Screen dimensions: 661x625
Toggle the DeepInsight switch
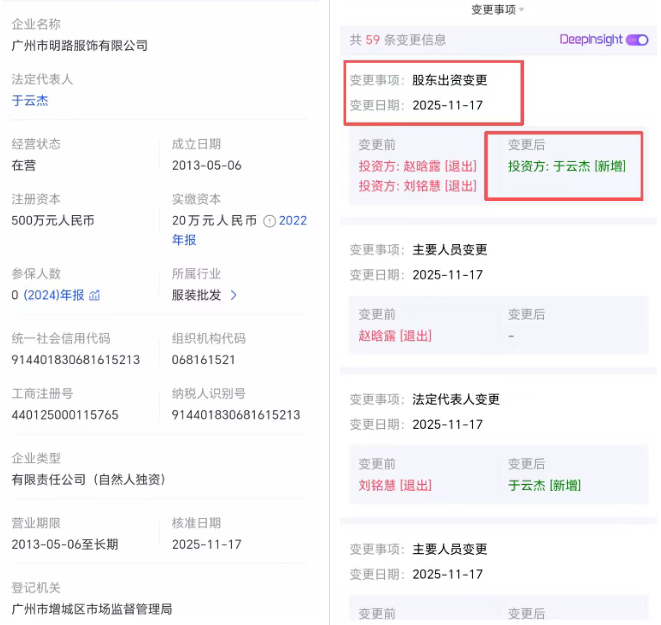click(x=637, y=40)
